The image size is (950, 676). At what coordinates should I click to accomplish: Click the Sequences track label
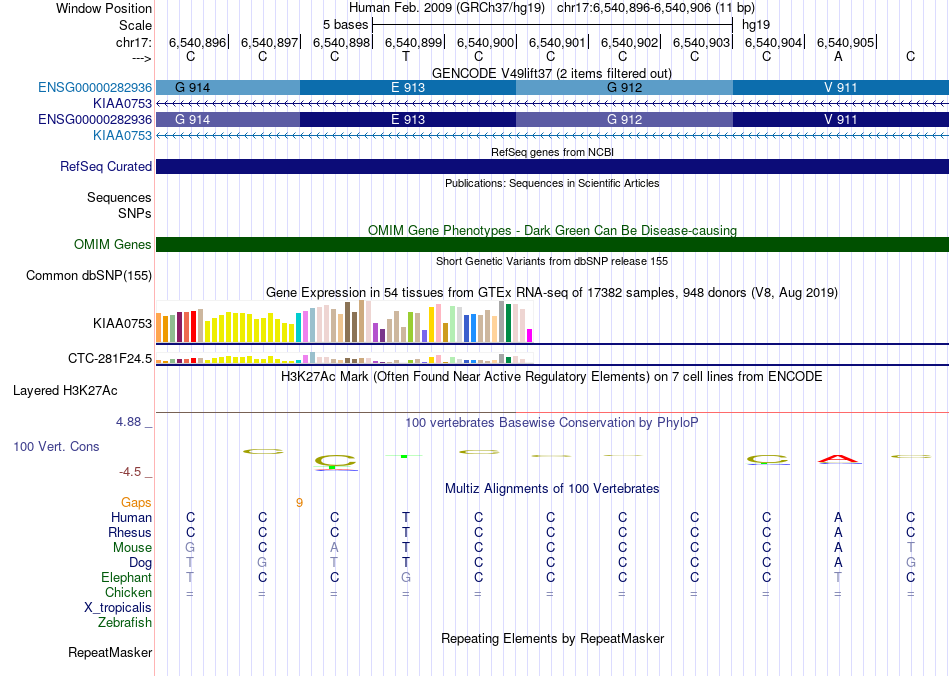(119, 197)
